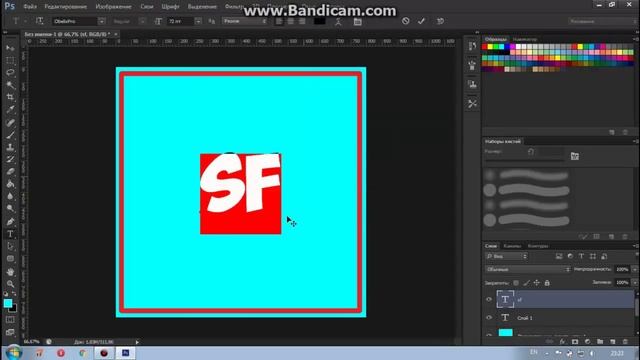640x360 pixels.
Task: Commit current text edits with checkmark
Action: click(x=421, y=21)
